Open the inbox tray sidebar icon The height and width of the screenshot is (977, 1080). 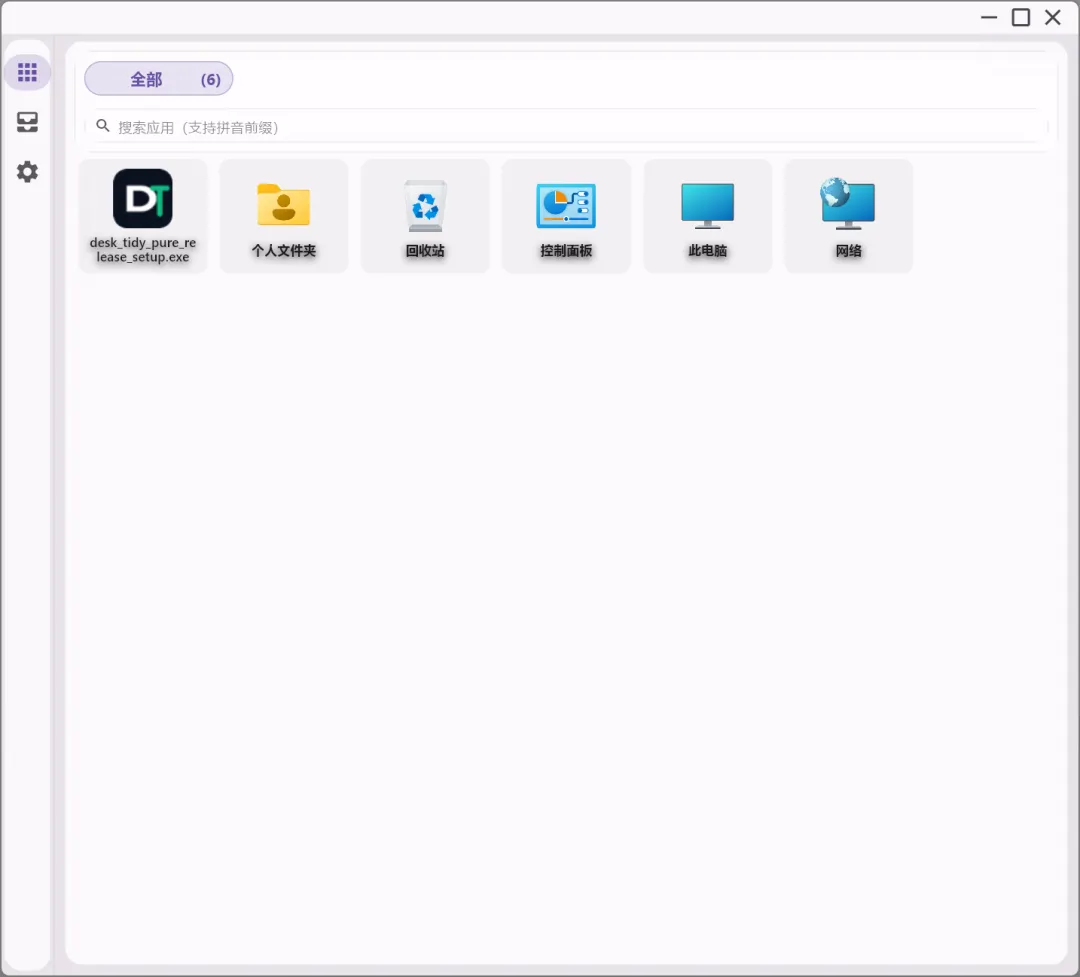(x=27, y=122)
